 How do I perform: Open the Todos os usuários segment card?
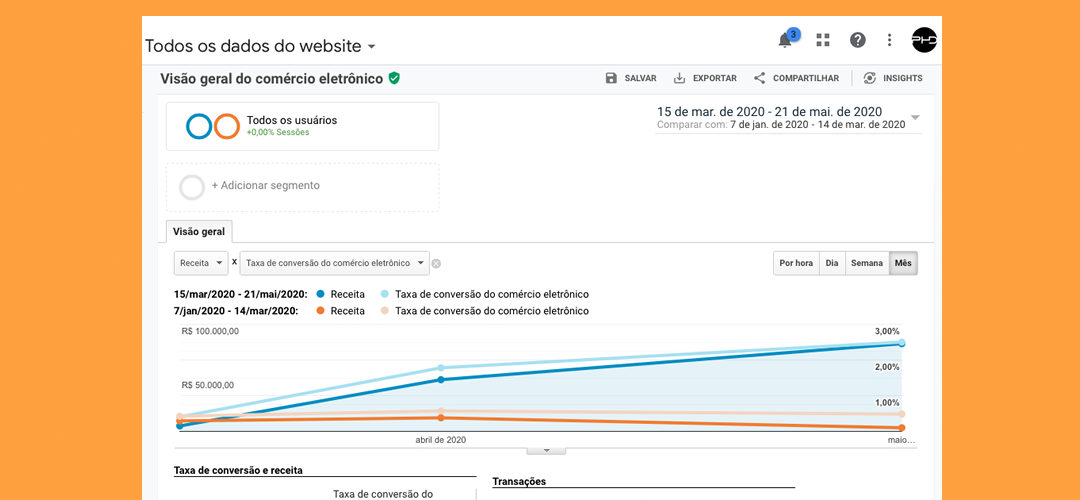302,126
